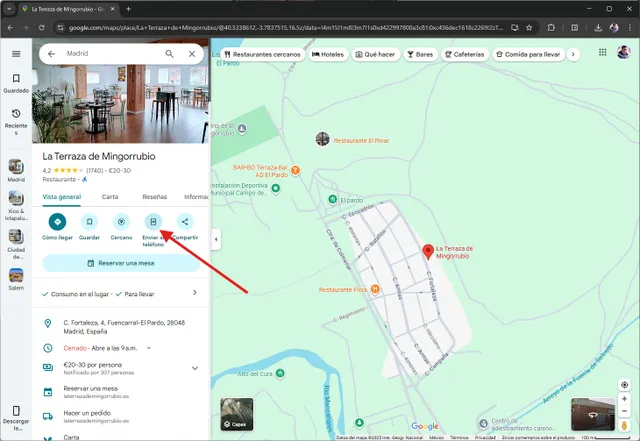Click Enviar a tu teléfono icon
640x441 pixels.
(153, 222)
